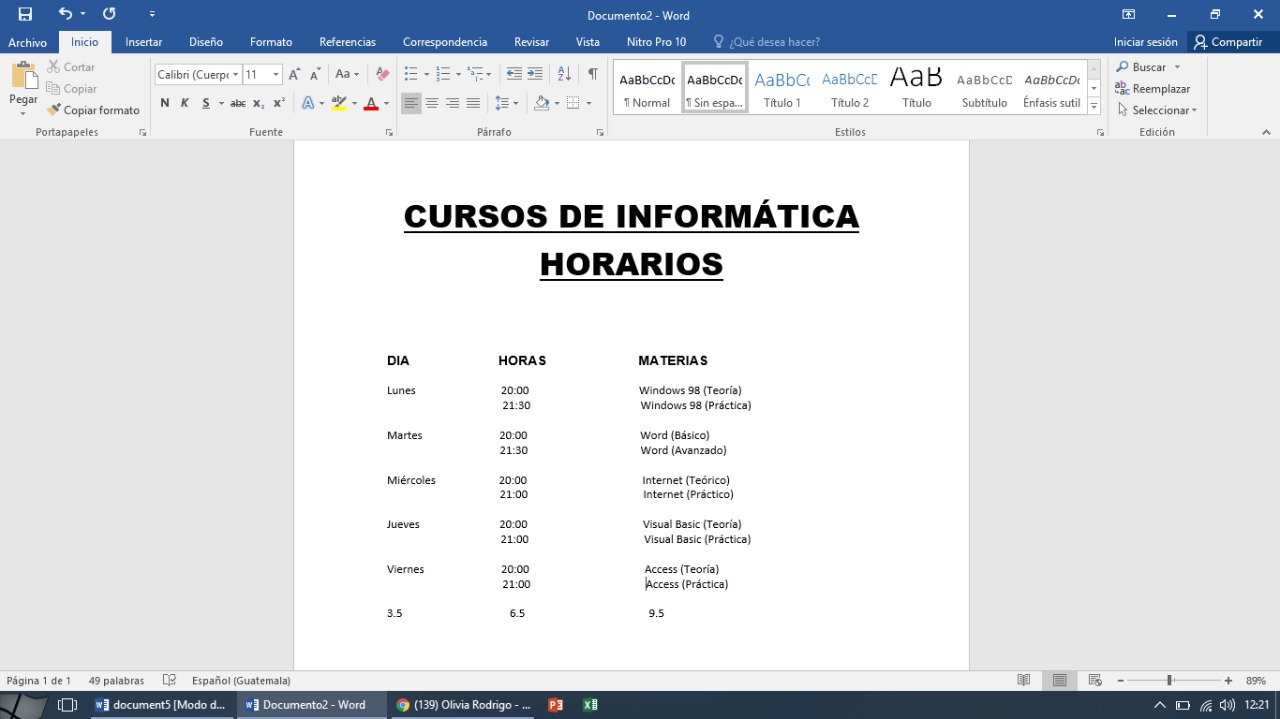Click the ¿Qué desea hacer? search box
Image resolution: width=1280 pixels, height=719 pixels.
pyautogui.click(x=767, y=42)
